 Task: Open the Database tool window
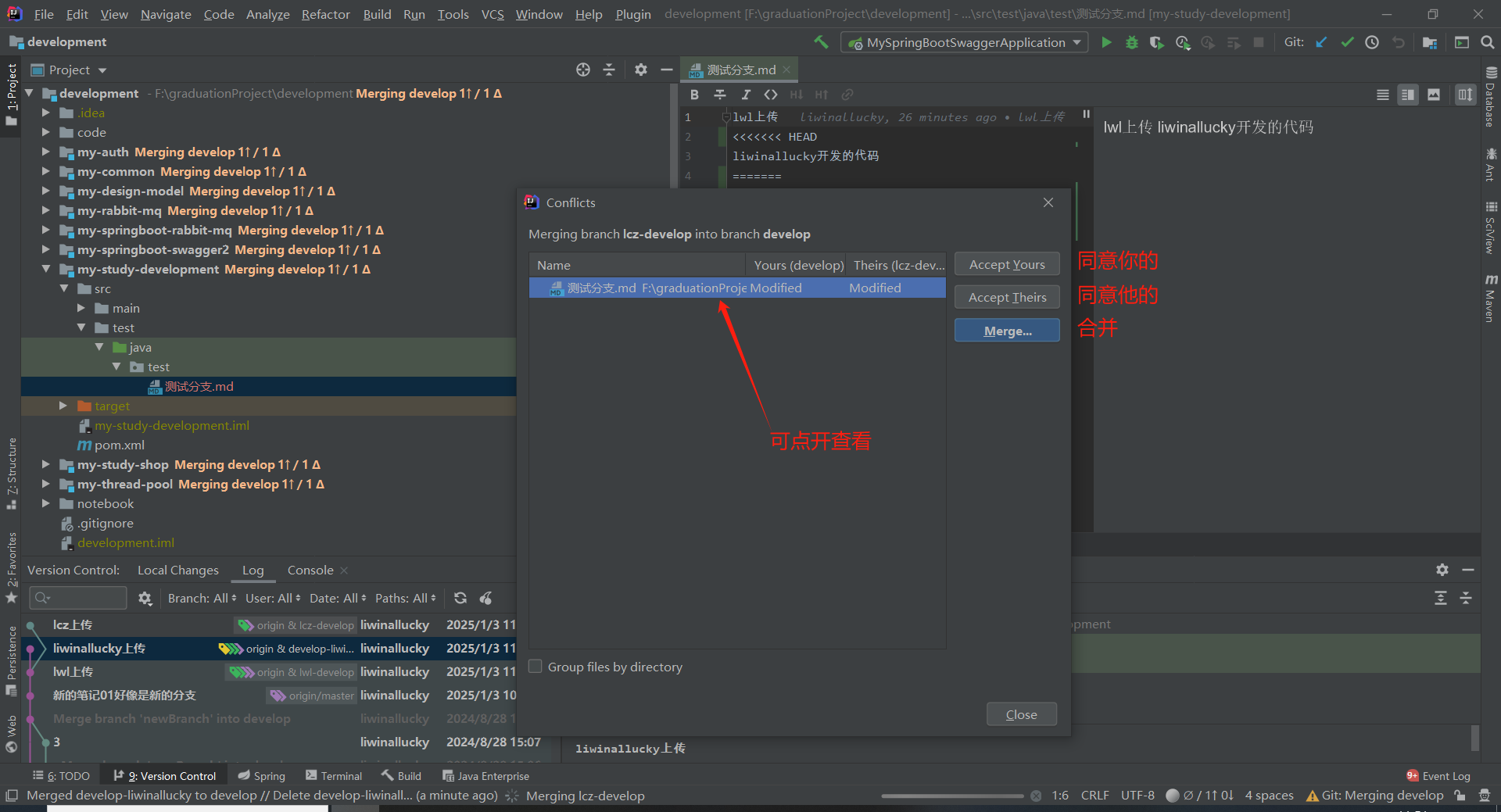pyautogui.click(x=1491, y=98)
